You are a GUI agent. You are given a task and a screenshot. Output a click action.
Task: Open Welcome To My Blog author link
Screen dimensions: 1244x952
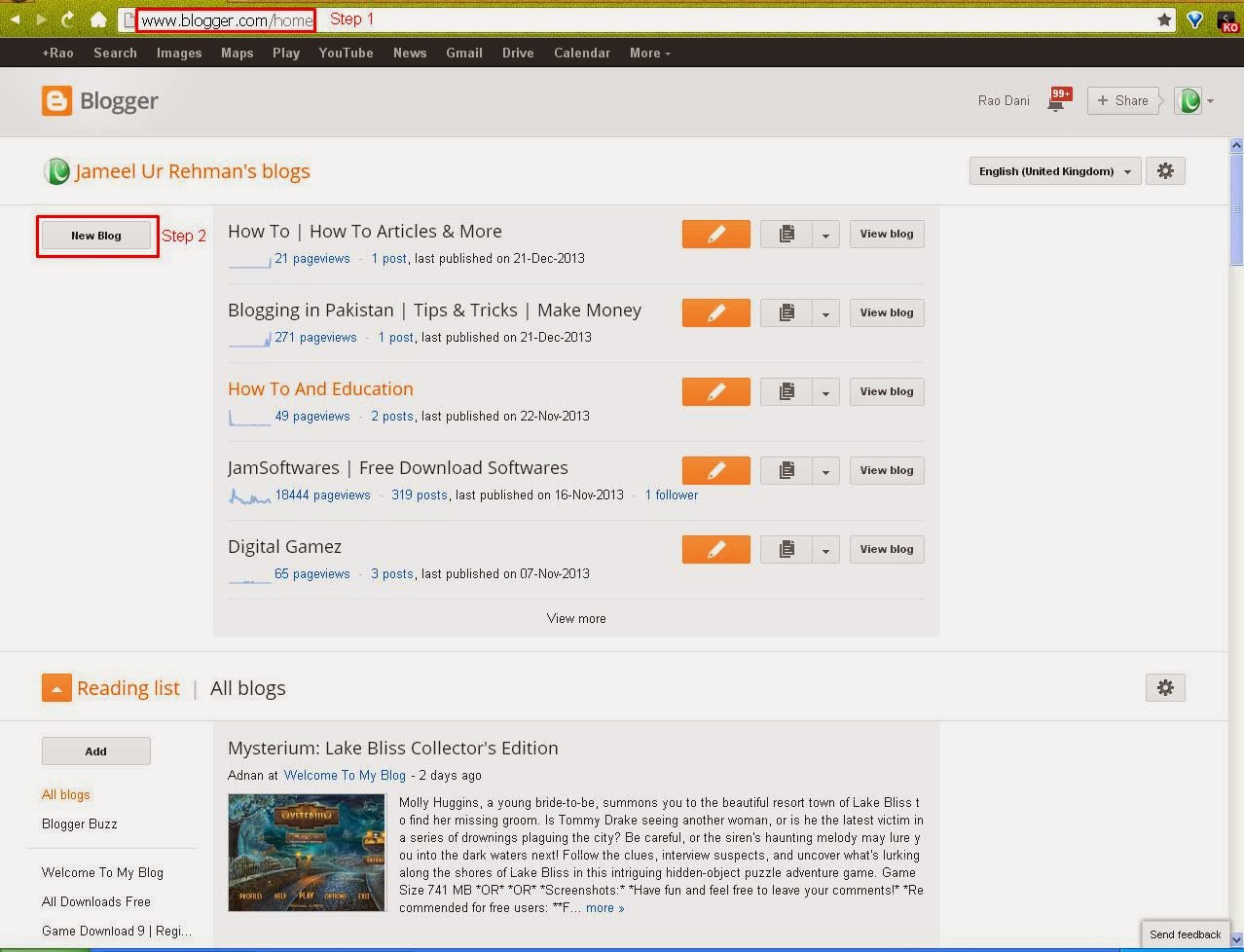click(x=345, y=775)
